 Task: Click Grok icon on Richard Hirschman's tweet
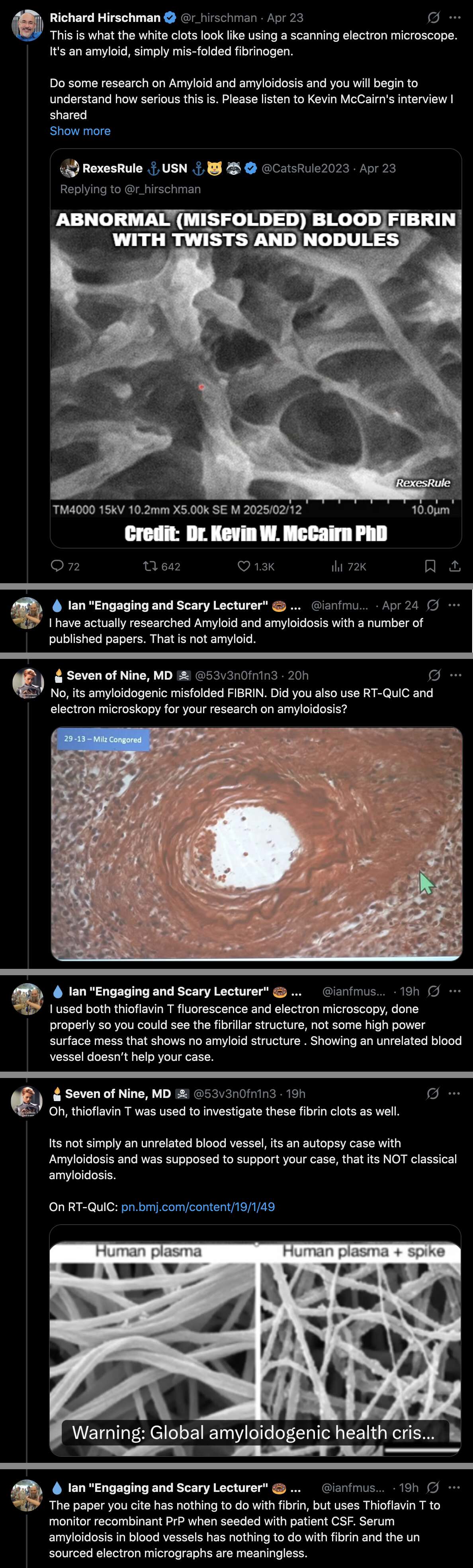(434, 18)
